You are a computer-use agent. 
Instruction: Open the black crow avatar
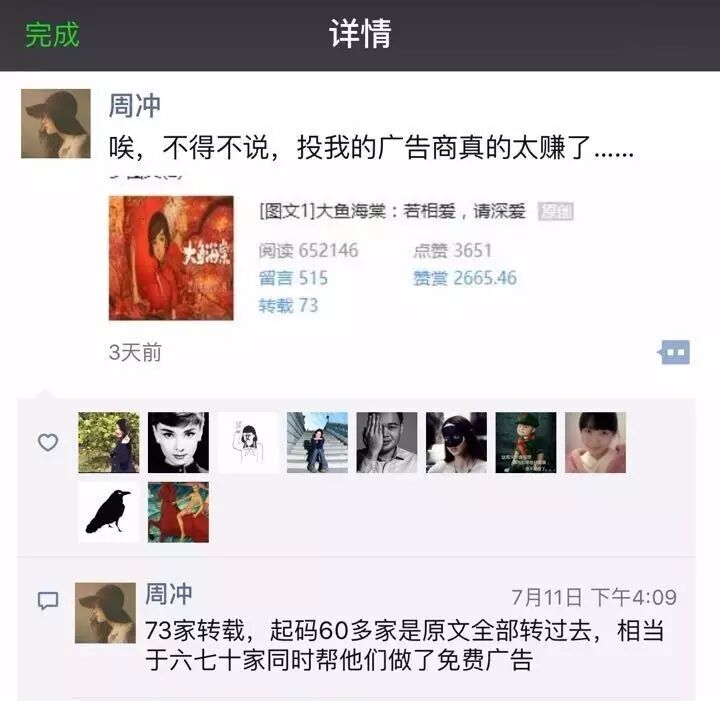pyautogui.click(x=109, y=512)
